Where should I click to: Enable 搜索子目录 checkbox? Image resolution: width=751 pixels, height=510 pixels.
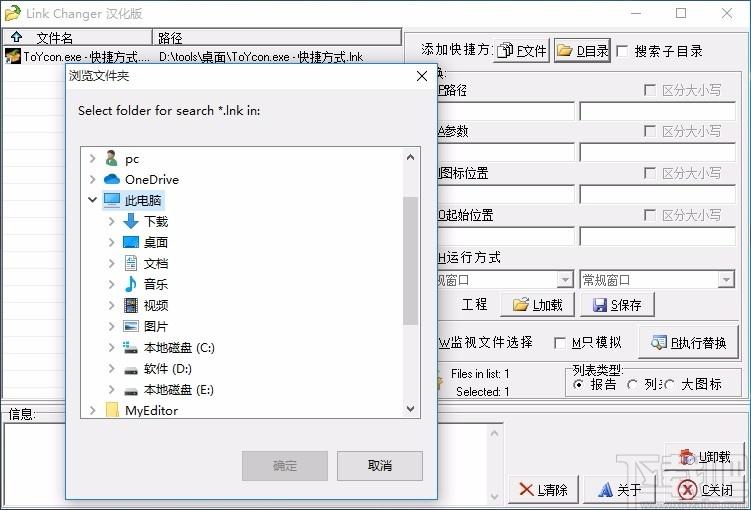[x=622, y=51]
